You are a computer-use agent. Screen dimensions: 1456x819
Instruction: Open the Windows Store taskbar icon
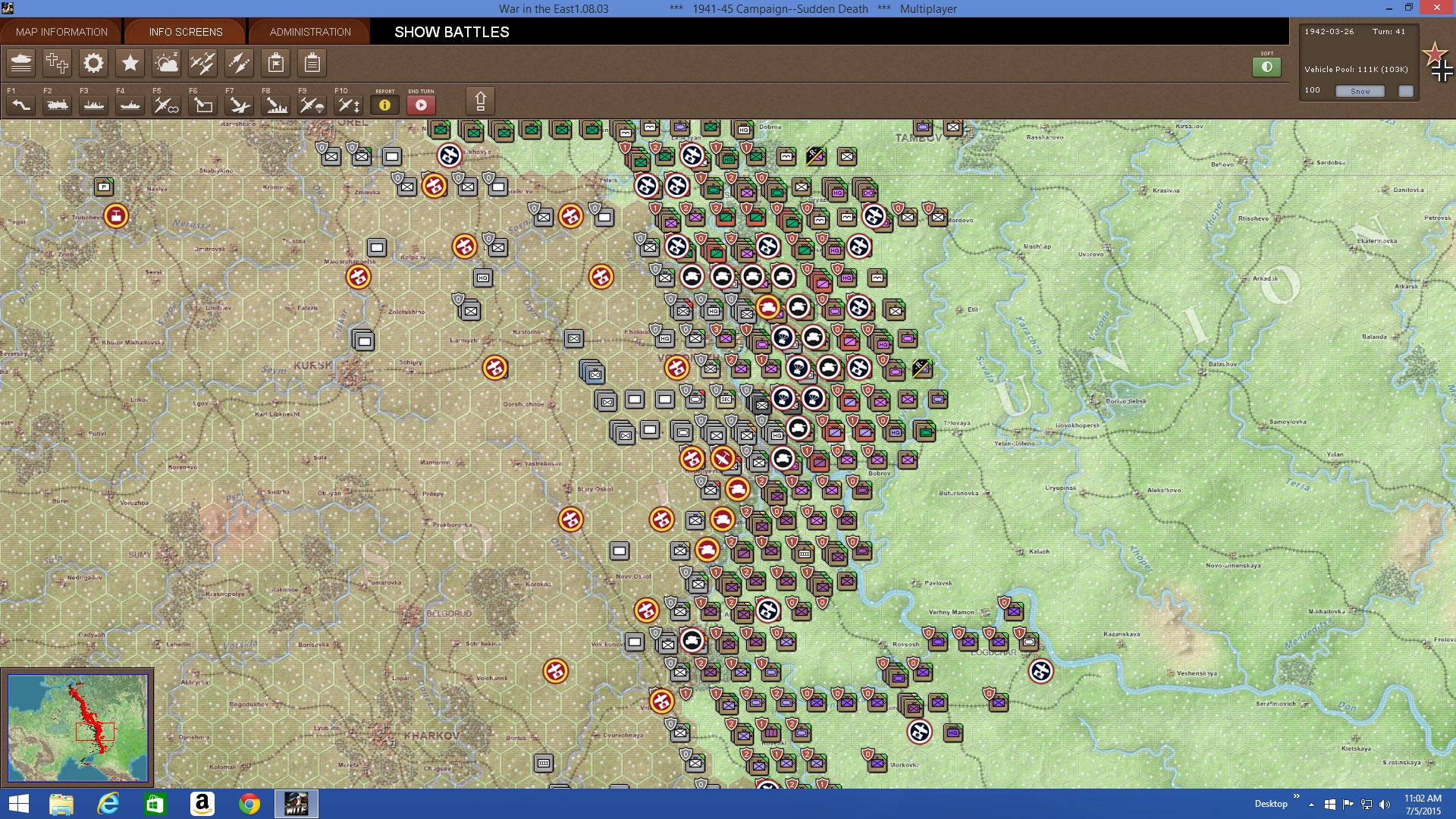tap(155, 804)
